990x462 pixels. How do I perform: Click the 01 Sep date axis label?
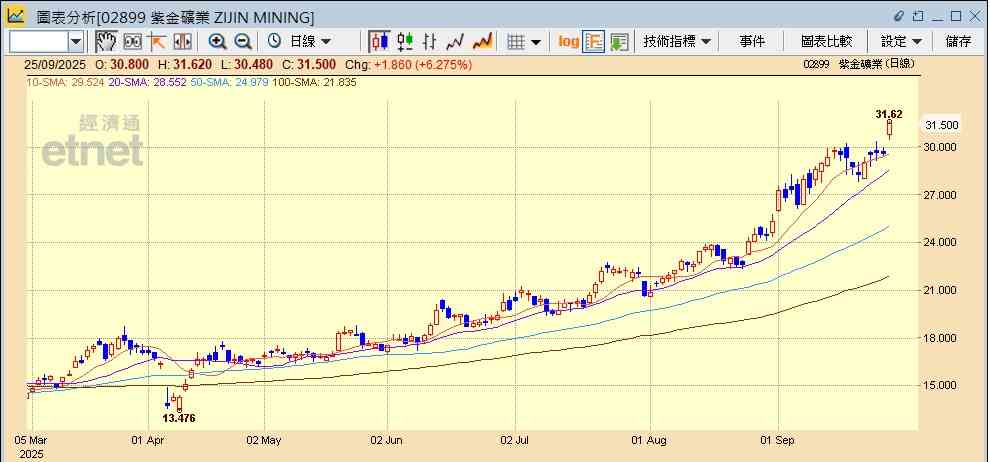coord(779,440)
